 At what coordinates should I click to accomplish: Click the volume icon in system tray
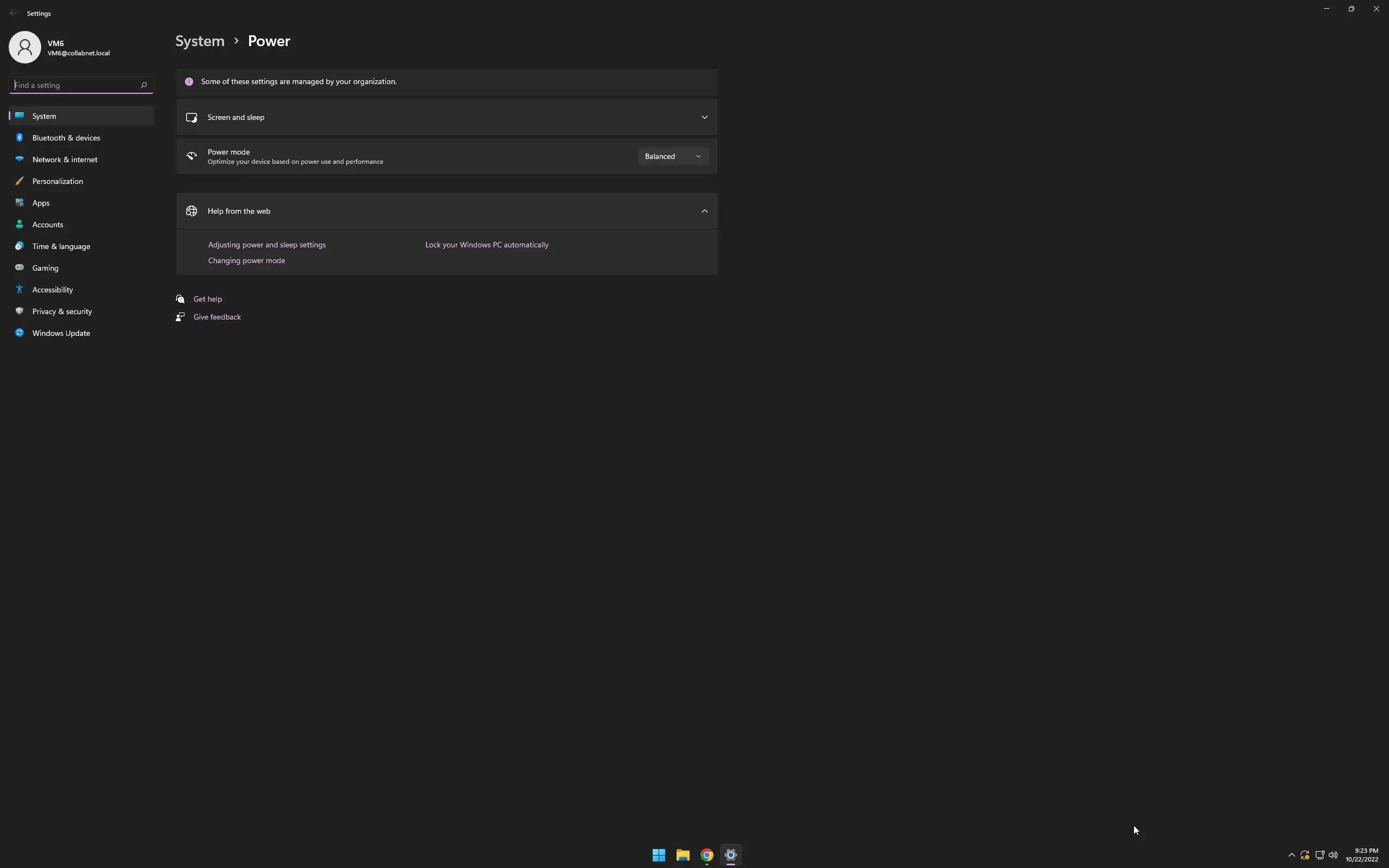point(1333,855)
